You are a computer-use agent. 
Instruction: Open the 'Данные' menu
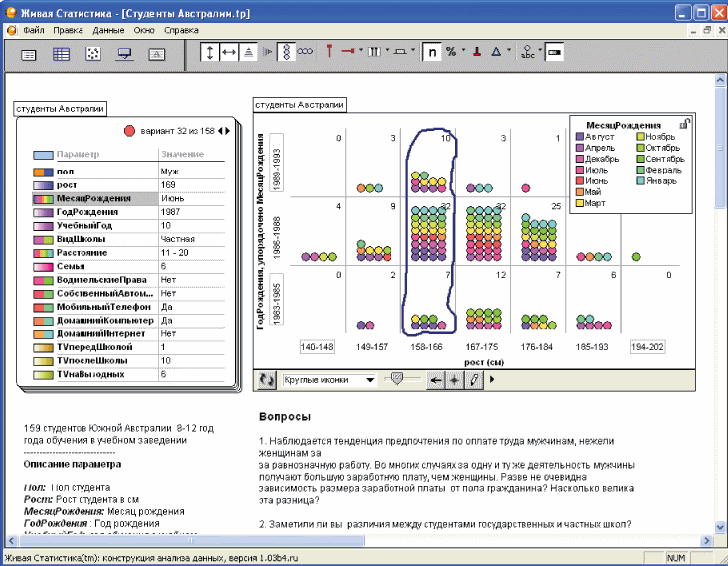coord(108,30)
